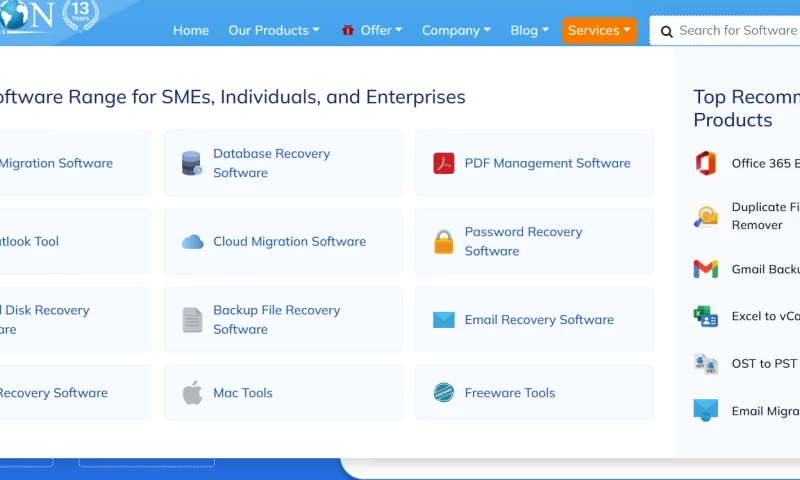Click the search magnifier icon
Viewport: 800px width, 480px height.
666,32
